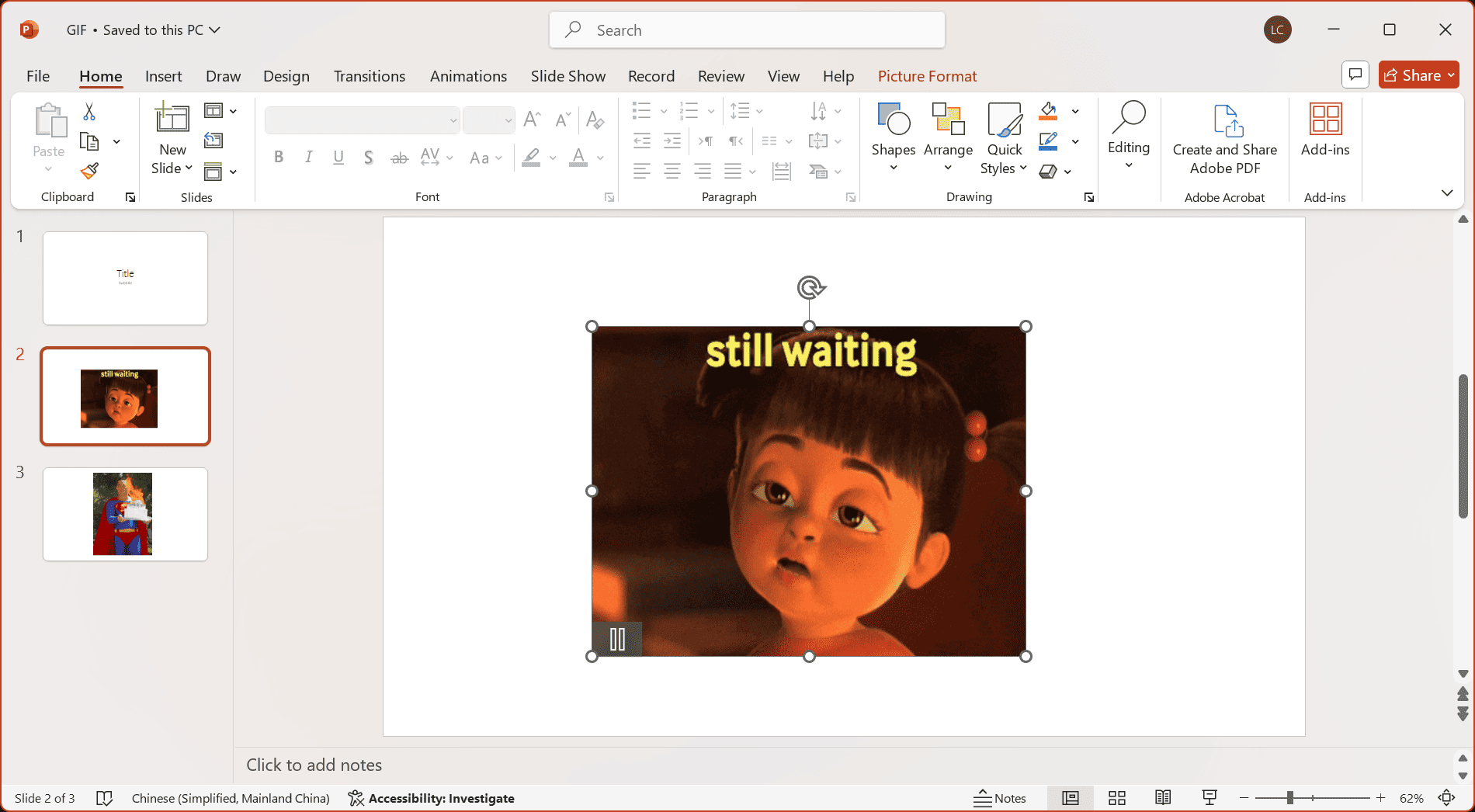Click the font color A swatch
This screenshot has width=1475, height=812.
[578, 158]
